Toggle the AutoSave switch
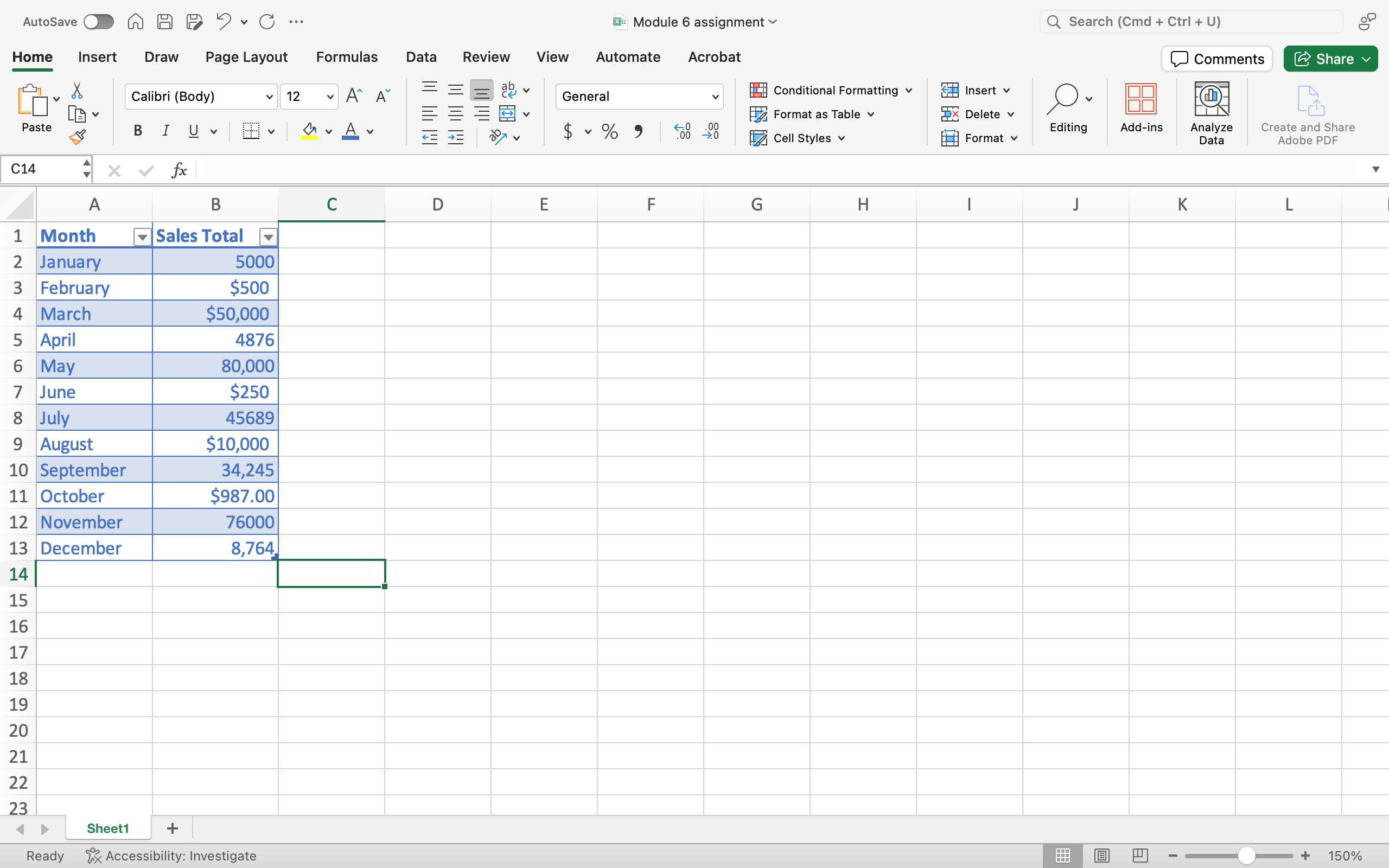Screen dimensions: 1389x868 98,22
